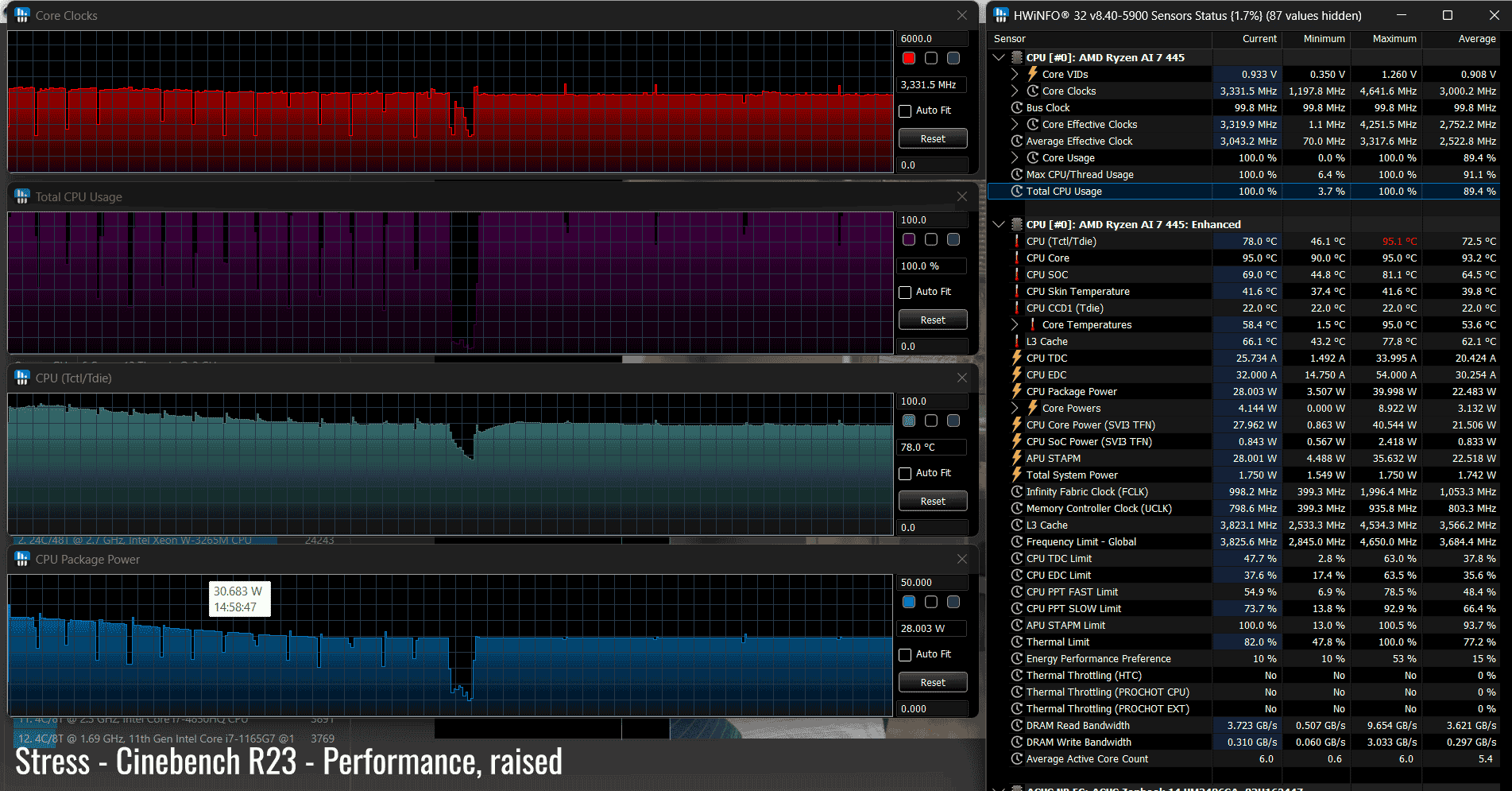Screen dimensions: 1512x791
Task: Click the bright blue swatch in CPU Package Power graph
Action: point(909,602)
